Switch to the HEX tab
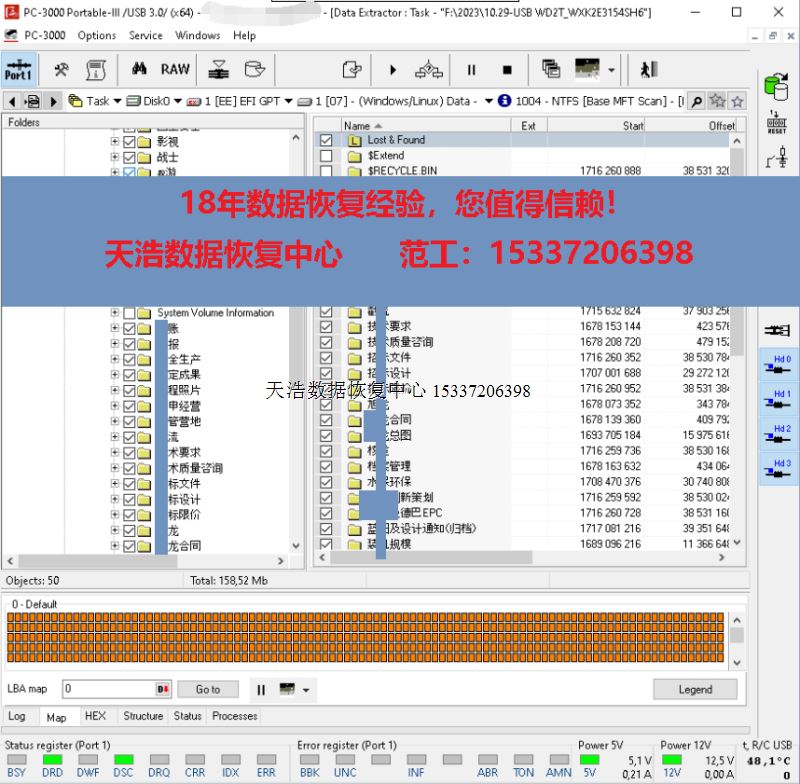 (x=95, y=716)
